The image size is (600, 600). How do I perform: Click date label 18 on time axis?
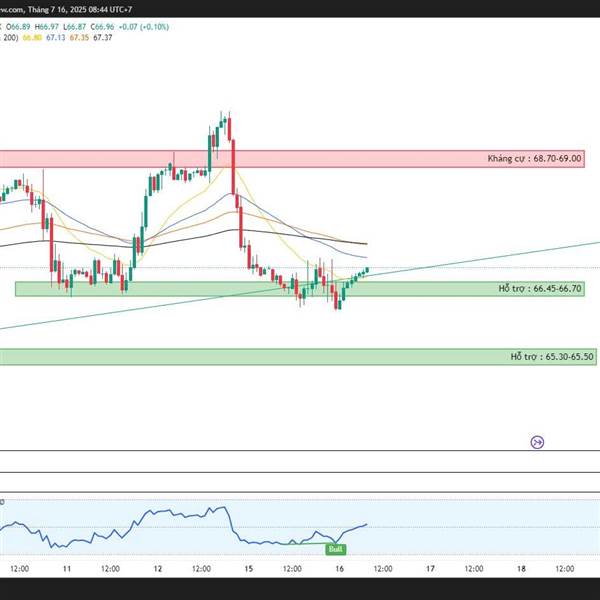click(x=521, y=569)
